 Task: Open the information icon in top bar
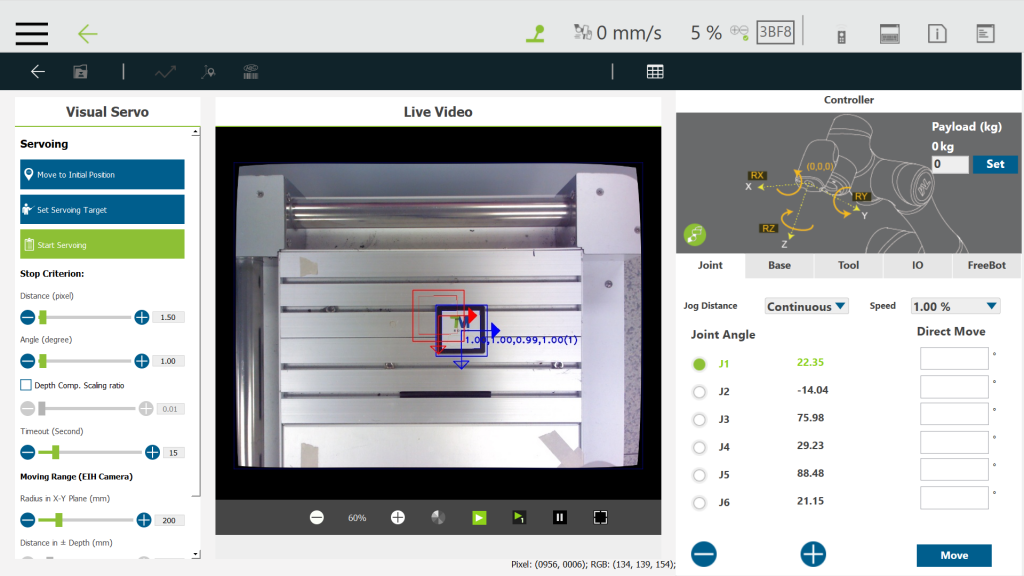click(937, 34)
